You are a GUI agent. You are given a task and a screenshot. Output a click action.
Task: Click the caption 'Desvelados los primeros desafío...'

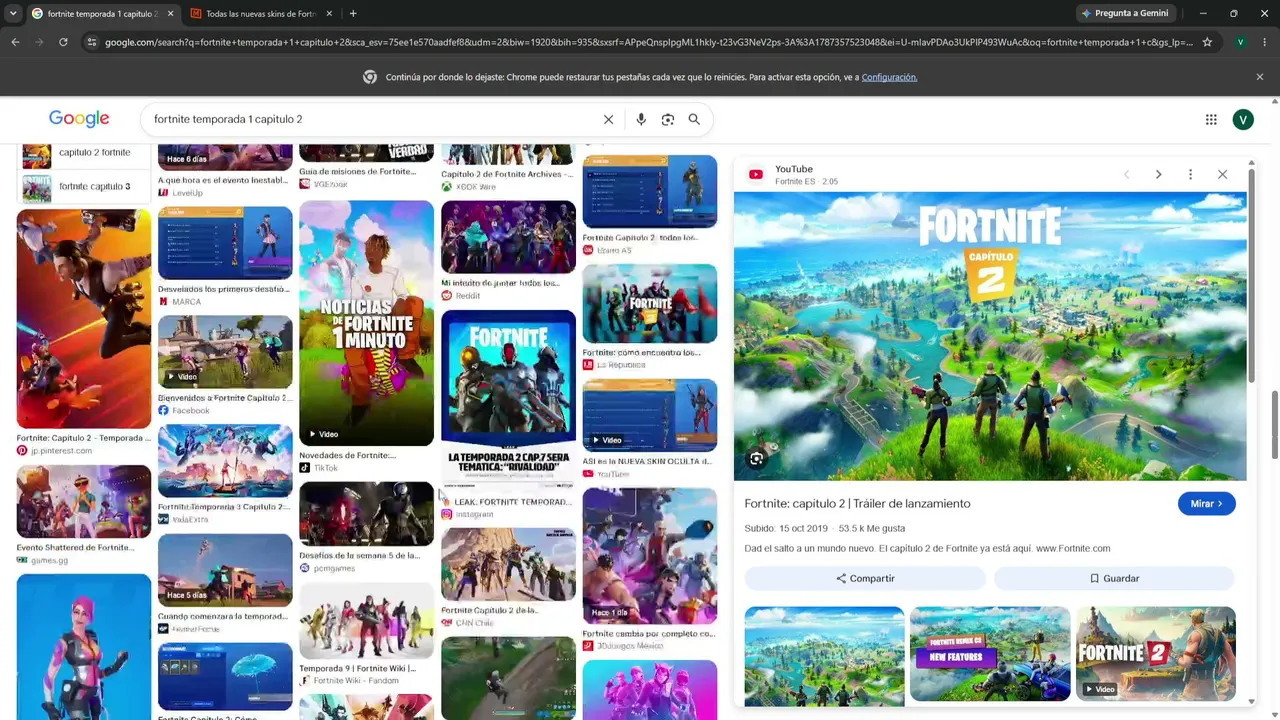223,289
